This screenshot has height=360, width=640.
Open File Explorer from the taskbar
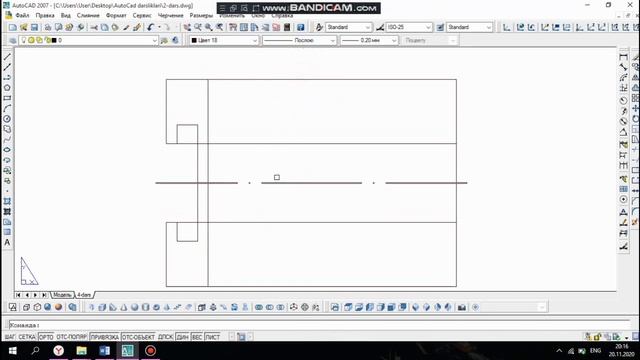point(82,351)
